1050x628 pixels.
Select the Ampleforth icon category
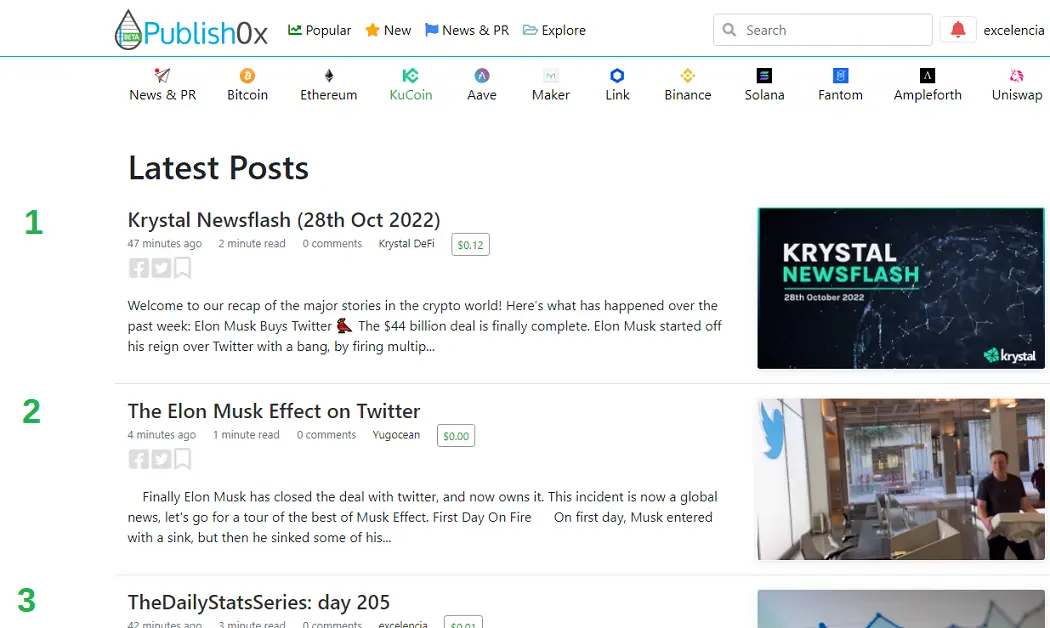[x=927, y=85]
